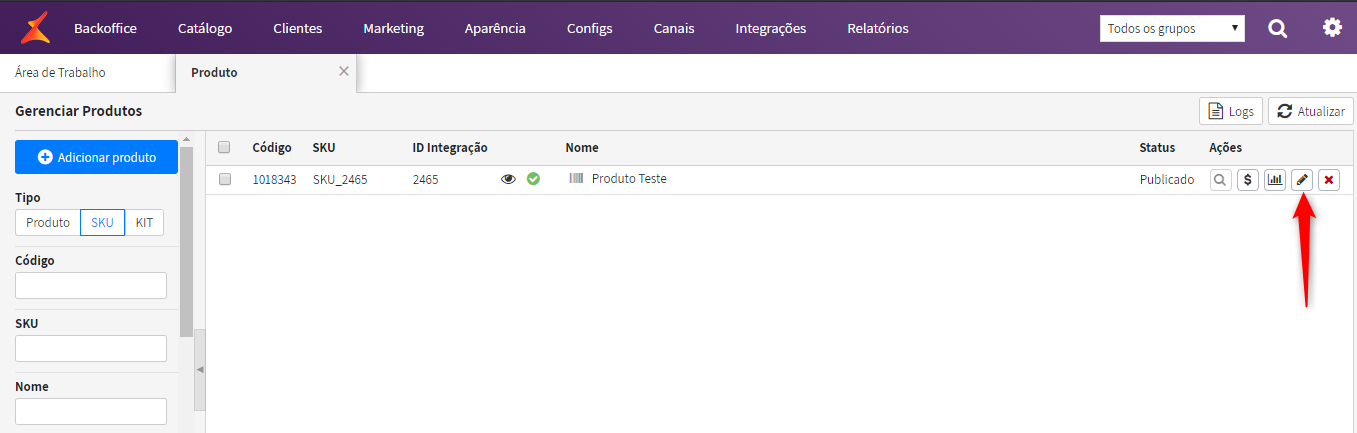Select the KIT type filter

coord(144,222)
